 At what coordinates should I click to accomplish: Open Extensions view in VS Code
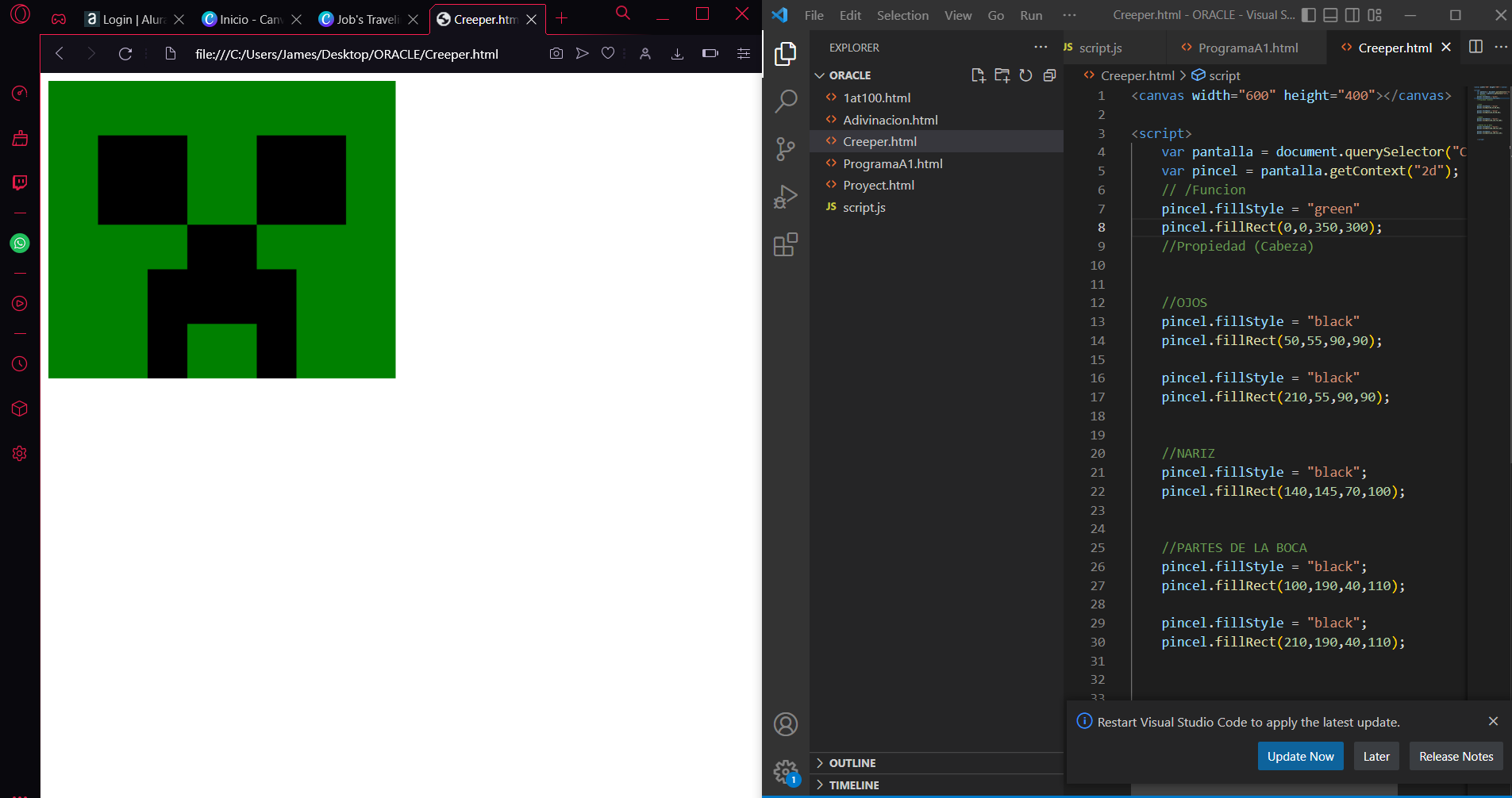coord(786,244)
